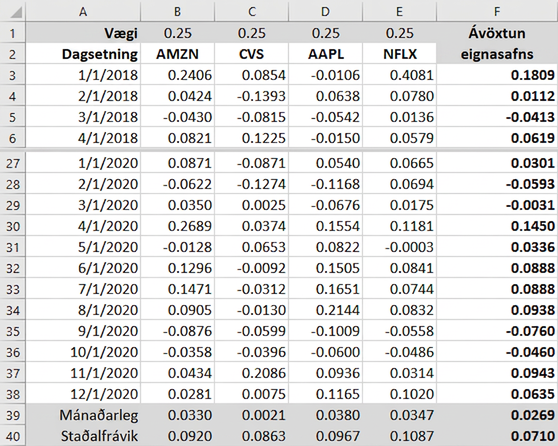Click the Ávöxtun eignasafns header
Viewport: 558px width, 446px height.
497,44
